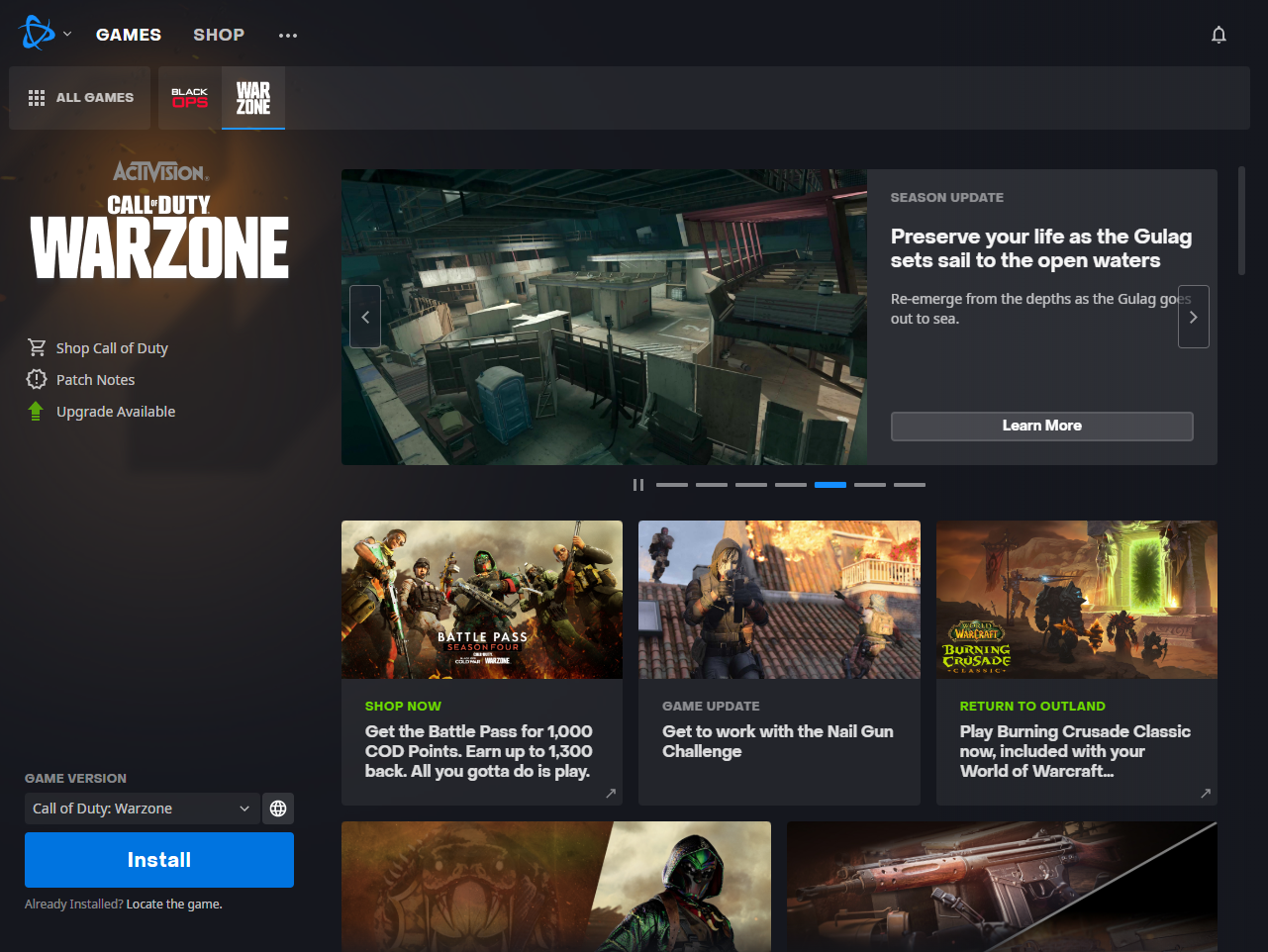Open the Battle Pass Season Four thumbnail
1268x952 pixels.
(x=482, y=600)
